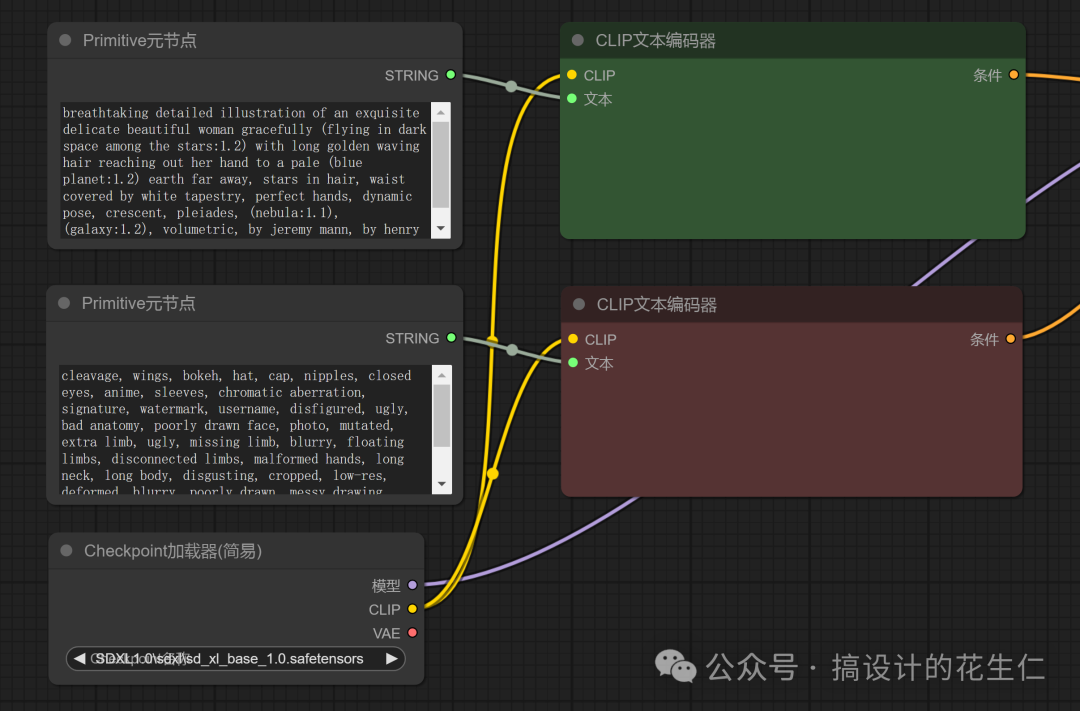The height and width of the screenshot is (711, 1080).
Task: Click the STRING output port above the breathtaking prompt
Action: pos(450,74)
